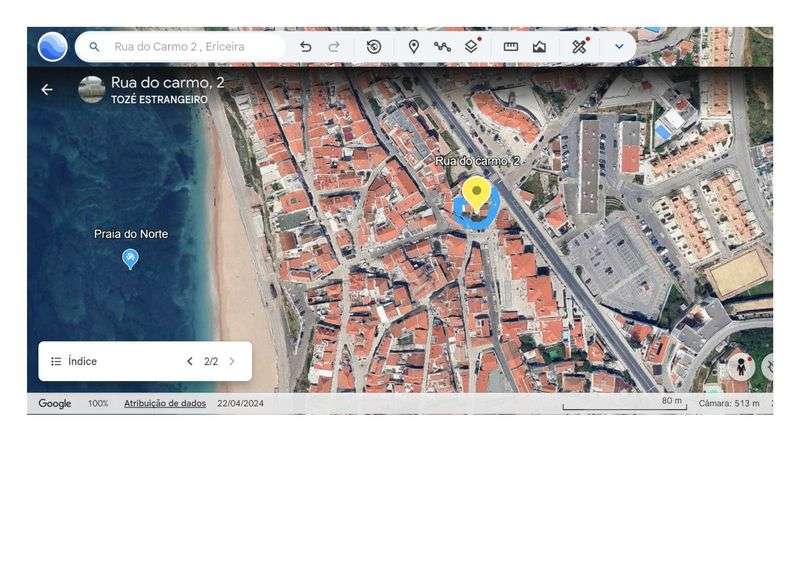Click the yellow Rua do carmo placemark

pos(477,194)
